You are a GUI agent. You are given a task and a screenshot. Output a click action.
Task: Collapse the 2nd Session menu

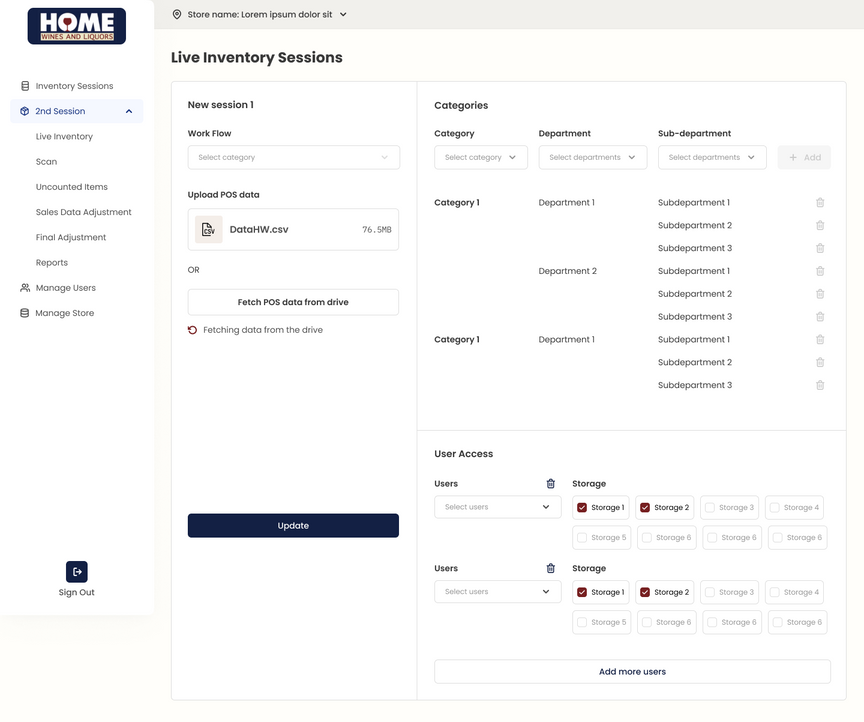(x=129, y=111)
